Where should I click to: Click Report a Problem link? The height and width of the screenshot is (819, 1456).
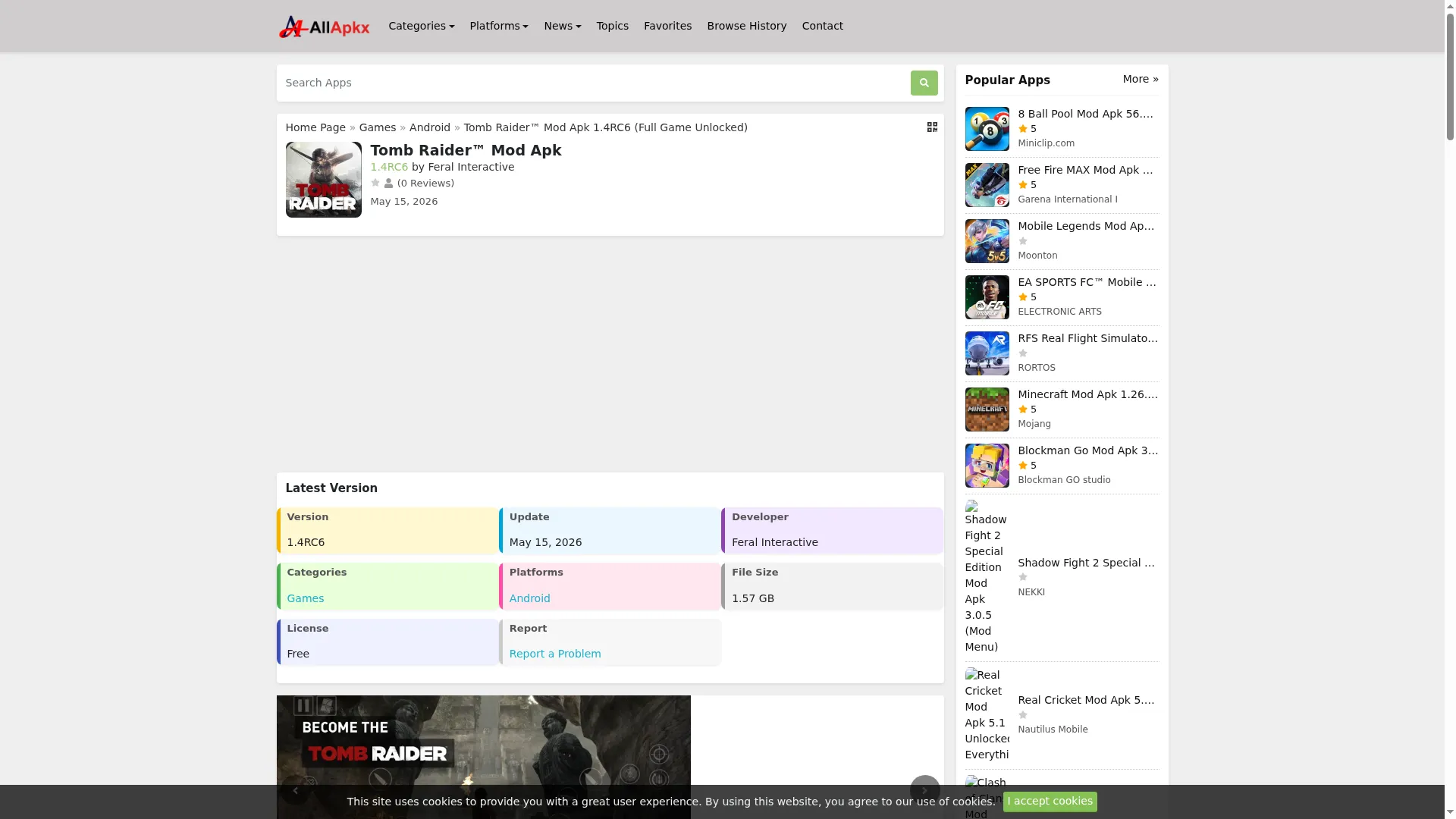pos(555,654)
